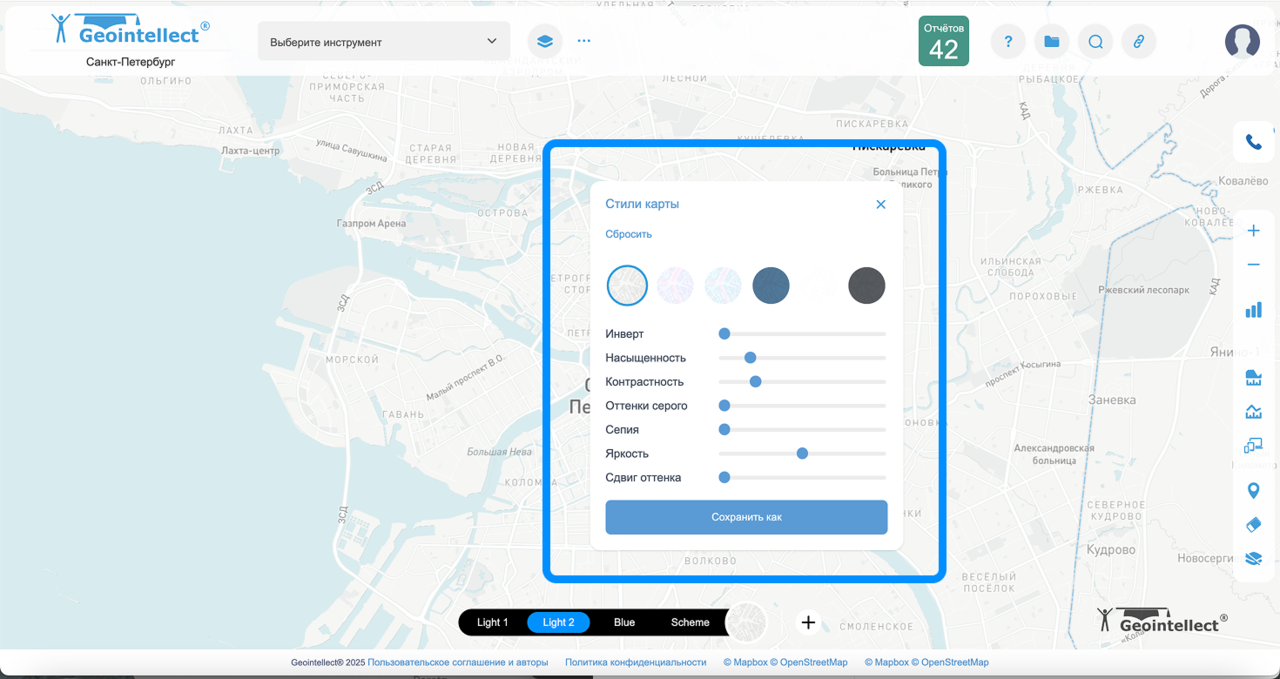This screenshot has height=679, width=1280.
Task: Switch to the Light 1 map style
Action: point(492,622)
